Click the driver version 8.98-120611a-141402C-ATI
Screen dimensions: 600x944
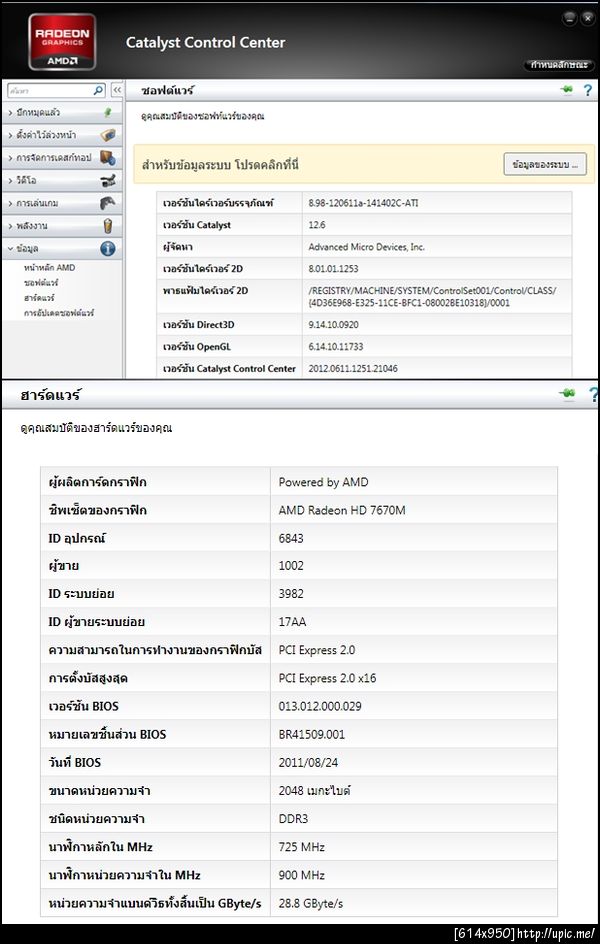pos(363,203)
